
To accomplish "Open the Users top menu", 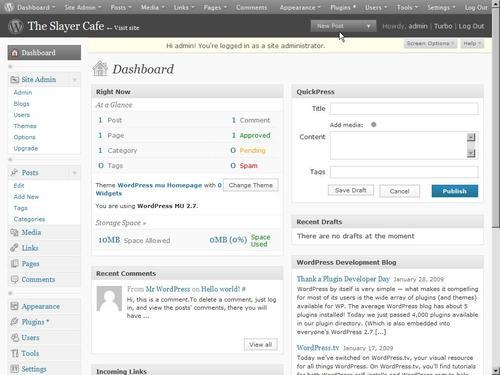I will tap(376, 7).
